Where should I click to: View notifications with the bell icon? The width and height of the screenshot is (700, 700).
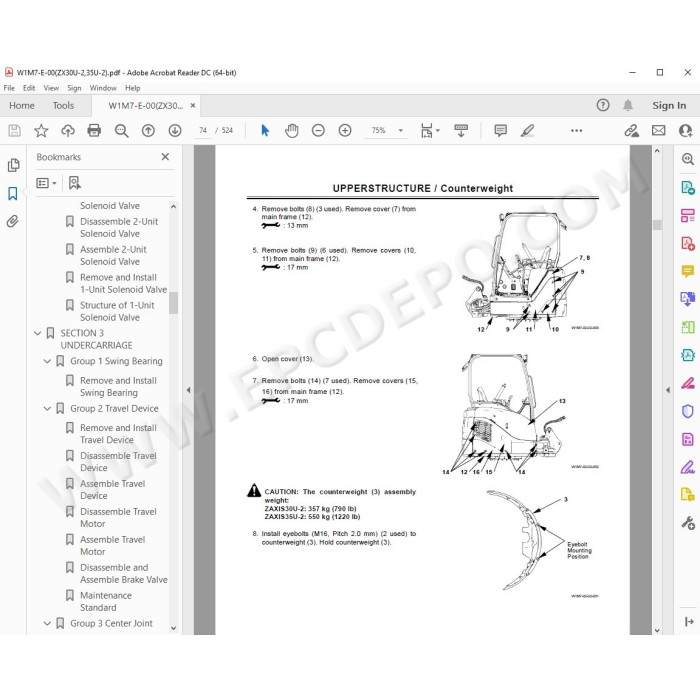(x=628, y=105)
